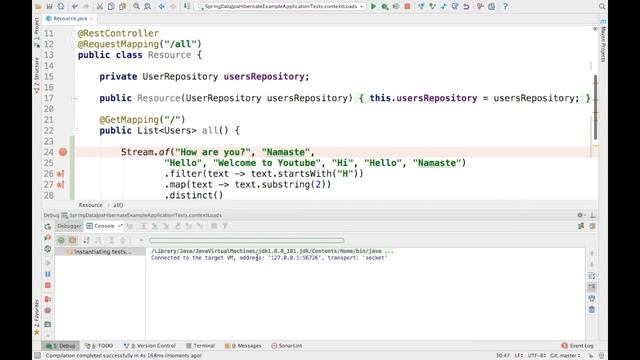The width and height of the screenshot is (640, 360).
Task: Click Resource in the editor breadcrumb
Action: [90, 205]
